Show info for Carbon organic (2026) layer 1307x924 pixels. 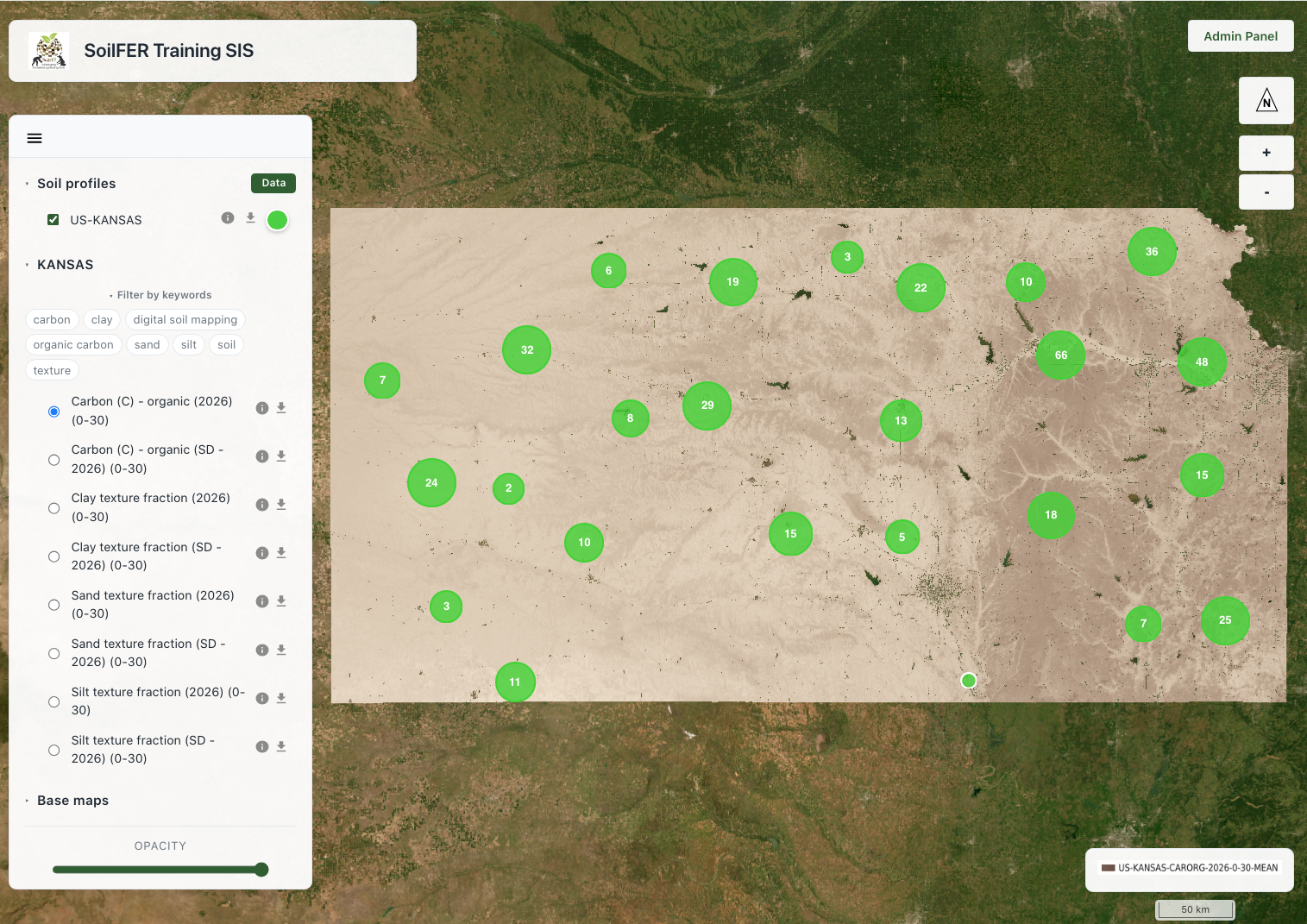click(262, 408)
